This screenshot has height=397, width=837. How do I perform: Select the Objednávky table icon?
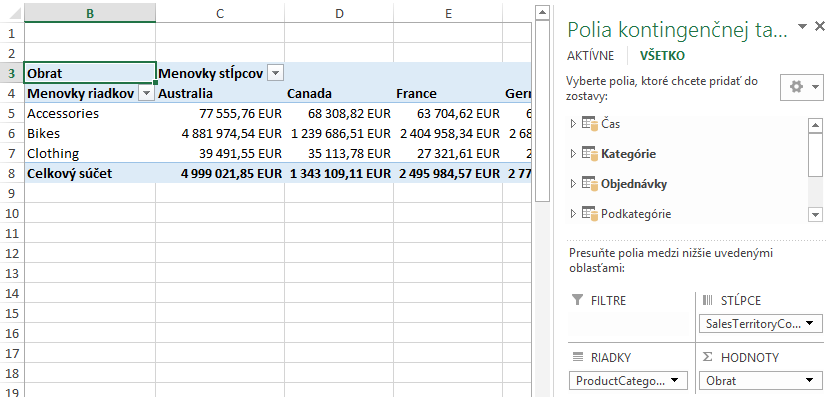point(589,184)
